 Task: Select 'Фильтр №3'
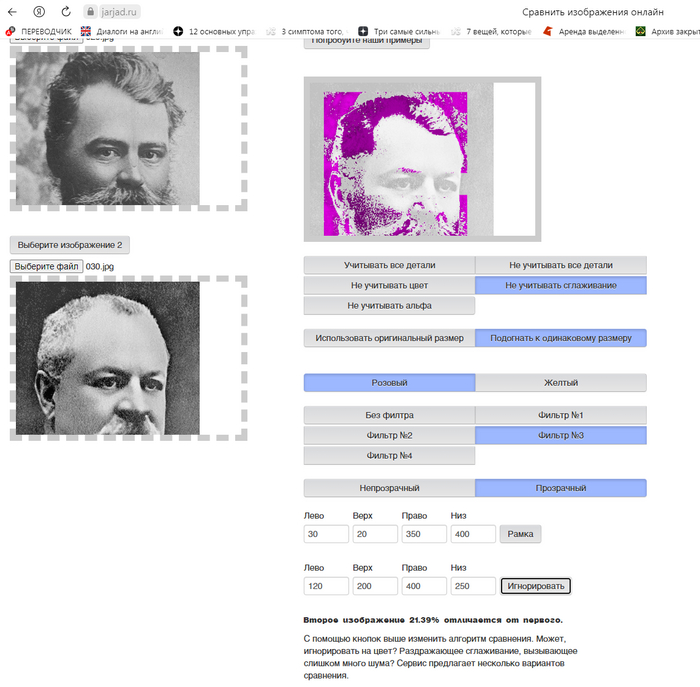(561, 435)
